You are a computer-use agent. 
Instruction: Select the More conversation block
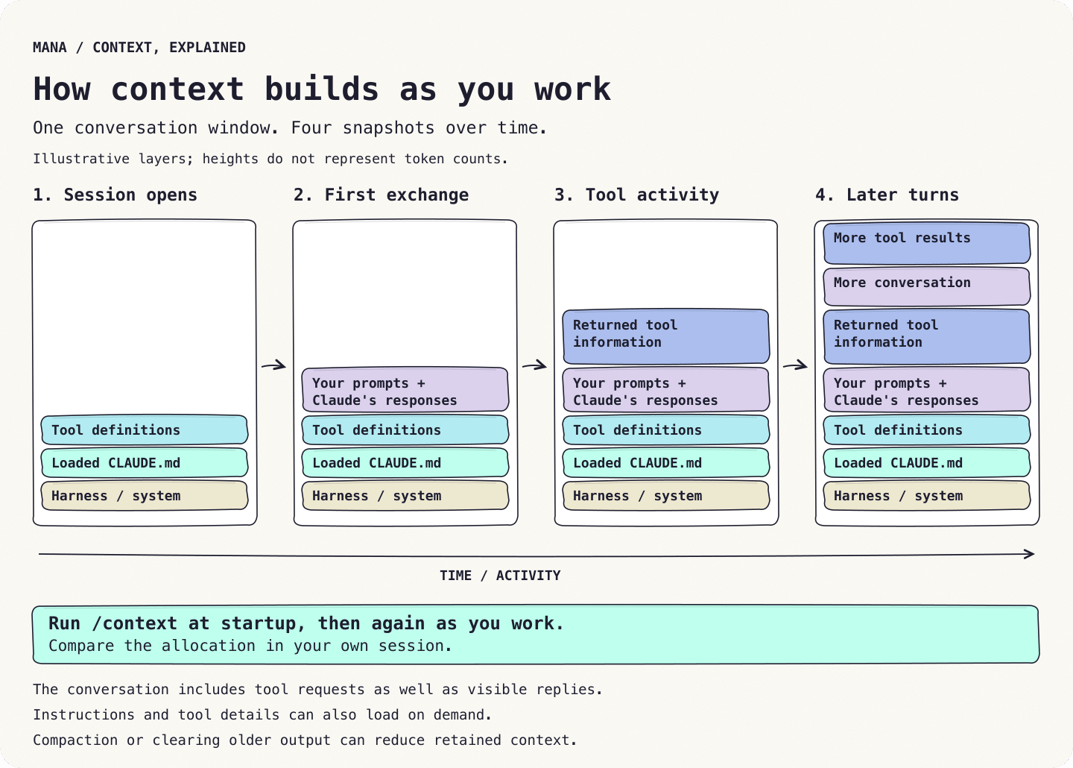pos(927,286)
